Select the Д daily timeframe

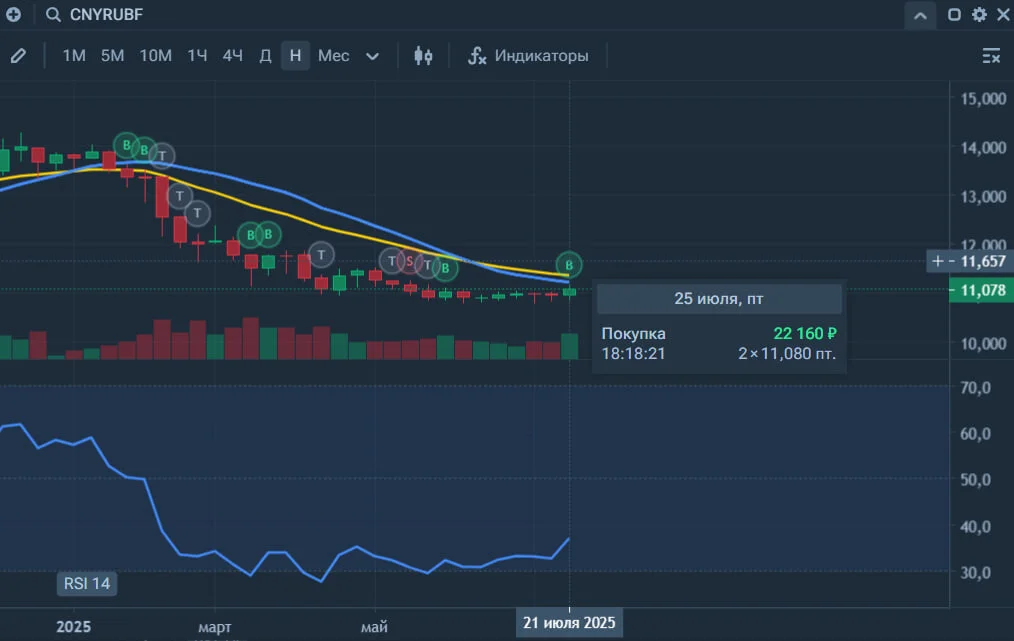point(265,56)
